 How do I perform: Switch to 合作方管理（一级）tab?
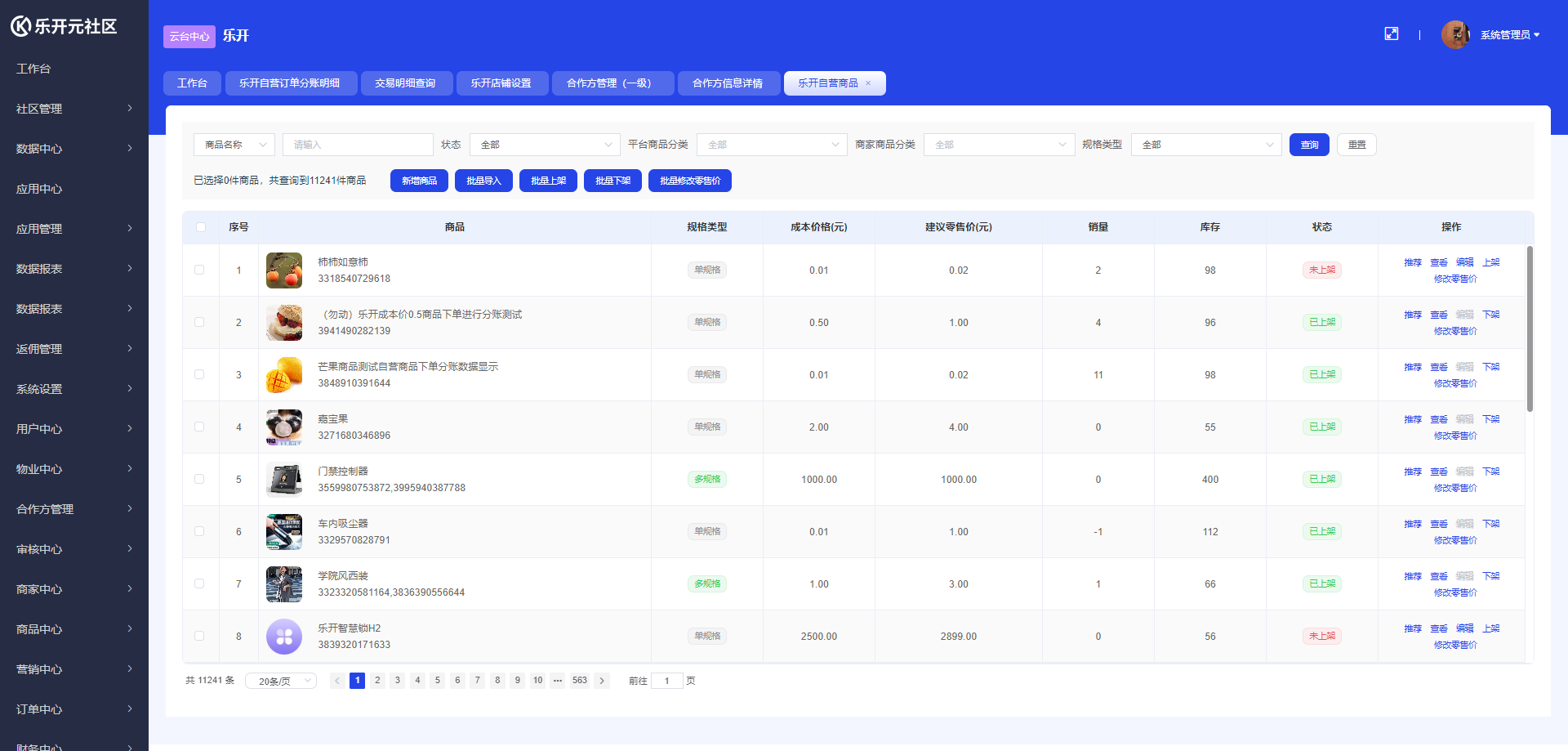[x=612, y=83]
